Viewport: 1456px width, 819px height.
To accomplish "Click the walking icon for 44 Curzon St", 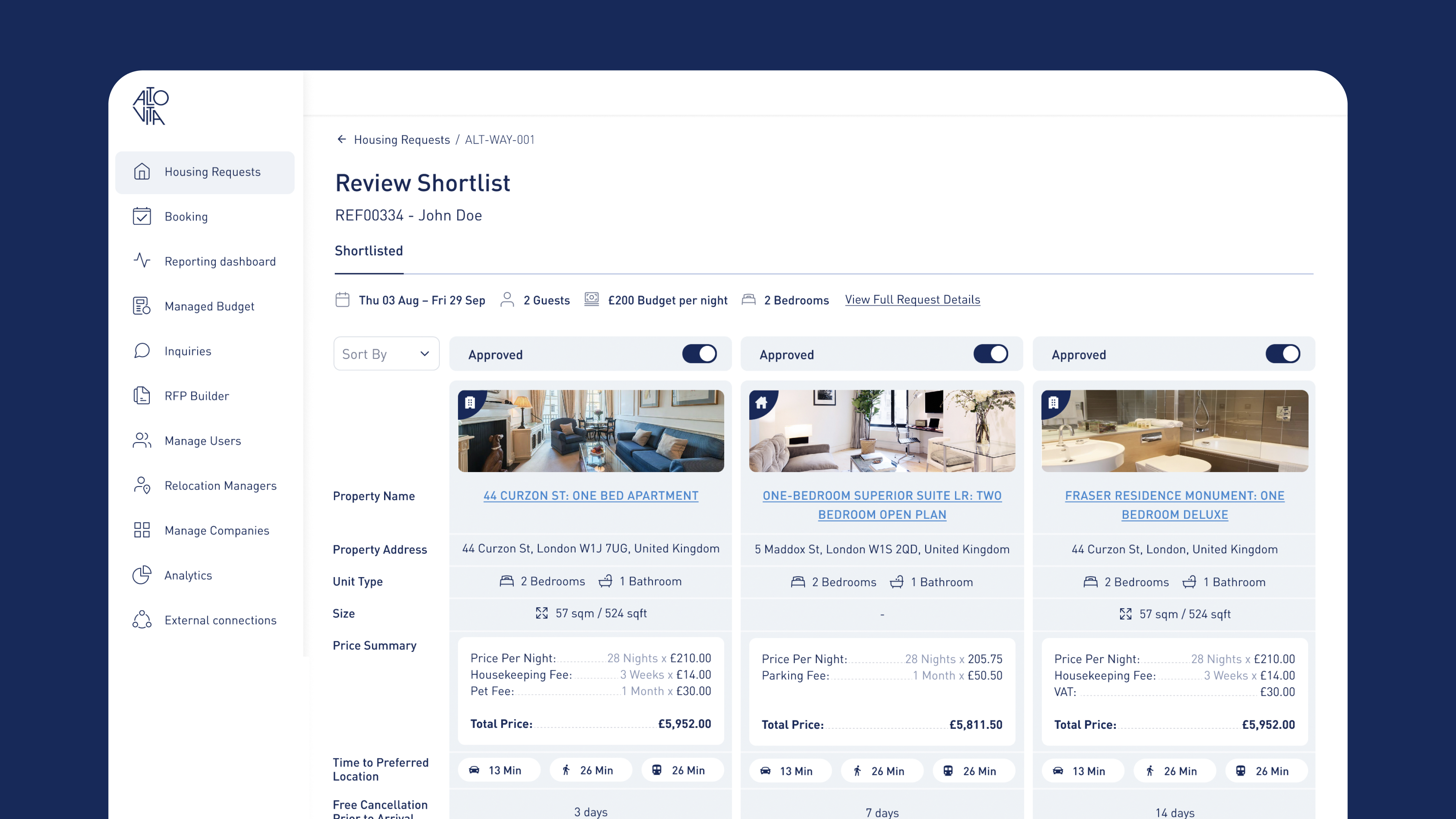I will coord(566,770).
